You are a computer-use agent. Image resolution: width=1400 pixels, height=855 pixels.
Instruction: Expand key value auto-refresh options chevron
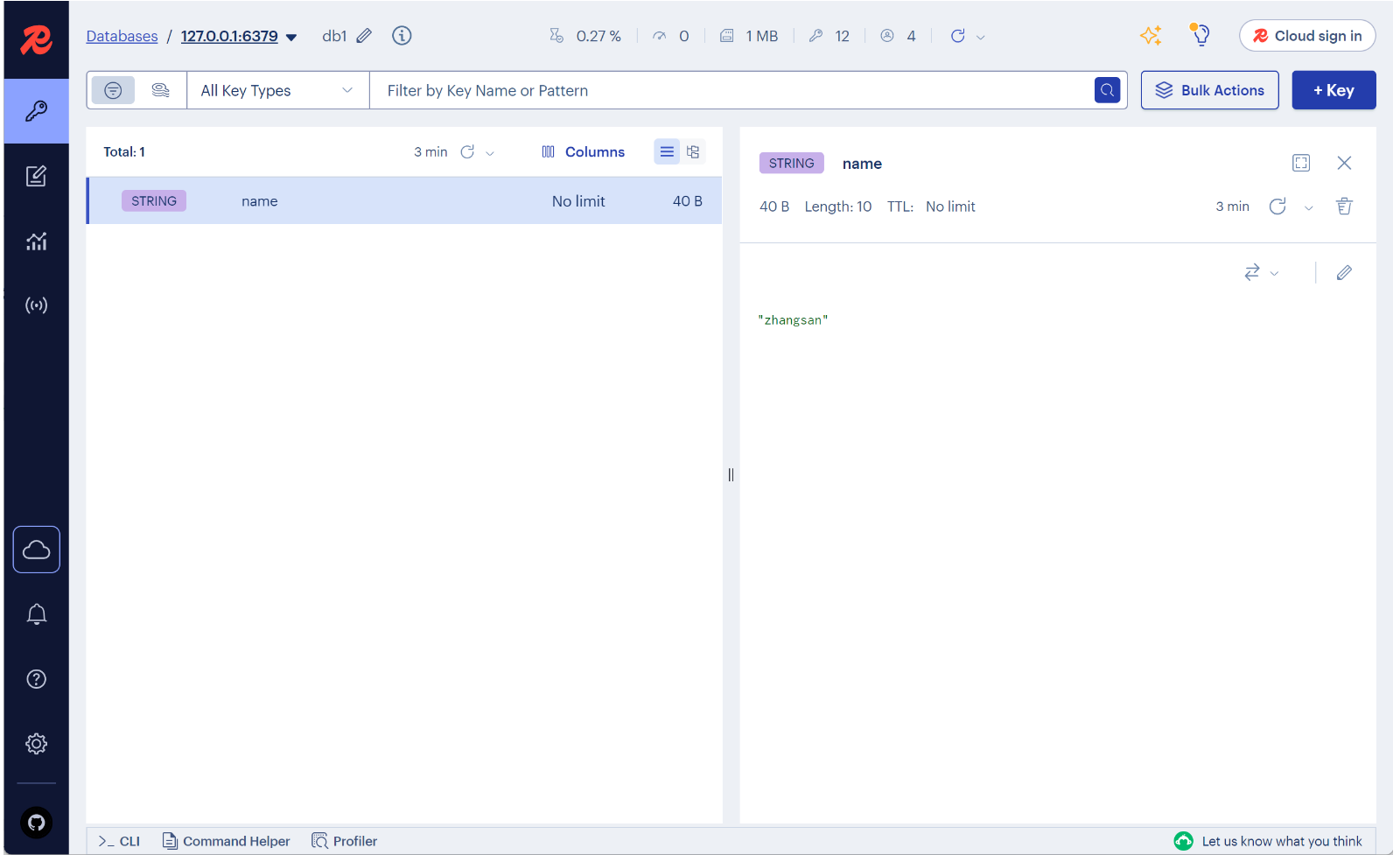point(1308,207)
